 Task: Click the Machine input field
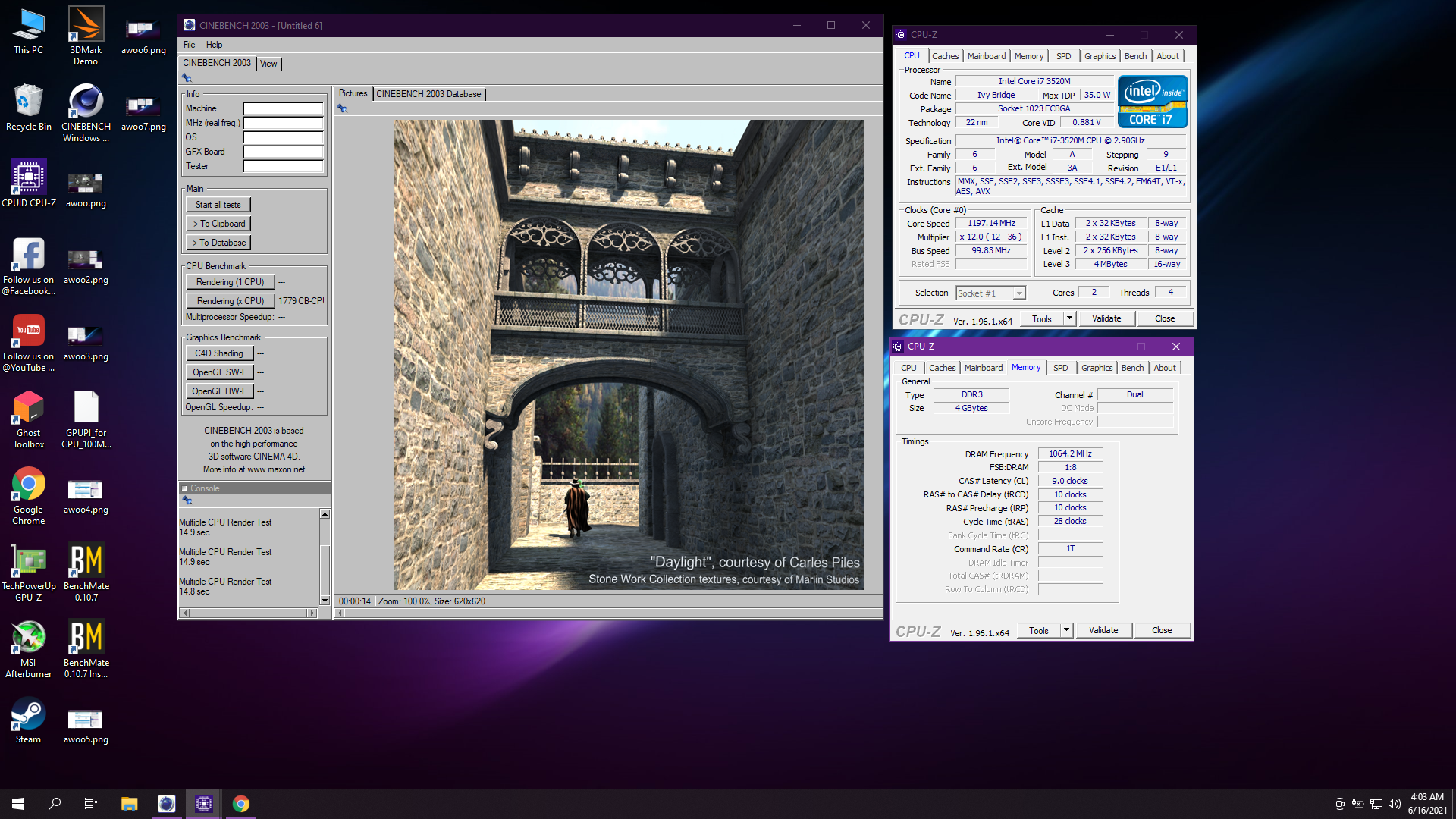pyautogui.click(x=283, y=108)
